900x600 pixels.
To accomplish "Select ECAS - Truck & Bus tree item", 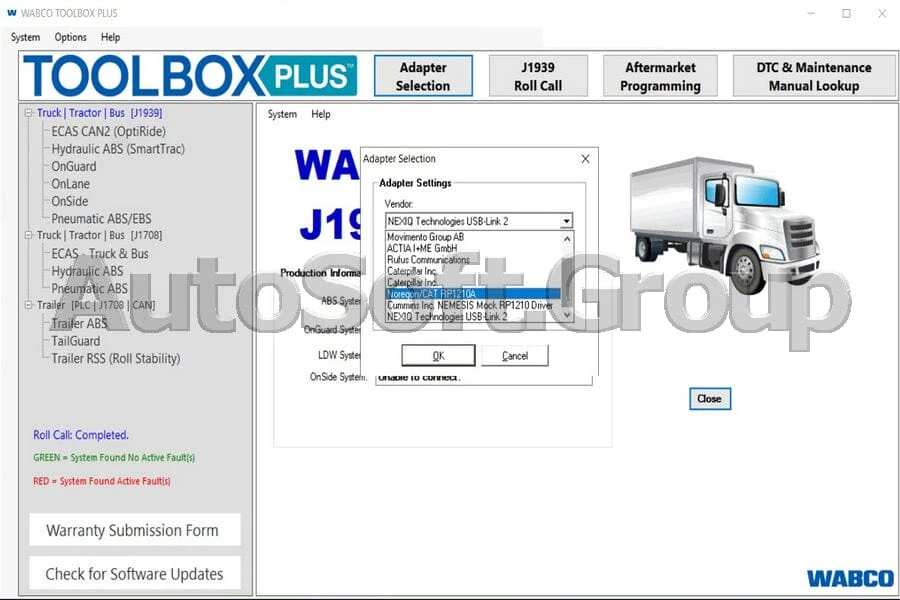I will [x=100, y=254].
